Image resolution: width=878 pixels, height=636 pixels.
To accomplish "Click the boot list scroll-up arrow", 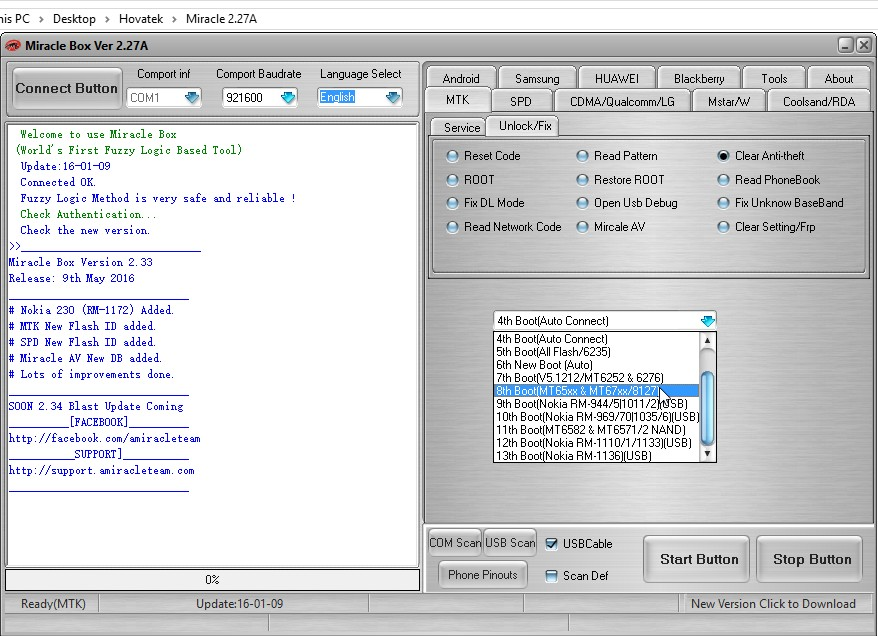I will click(707, 340).
